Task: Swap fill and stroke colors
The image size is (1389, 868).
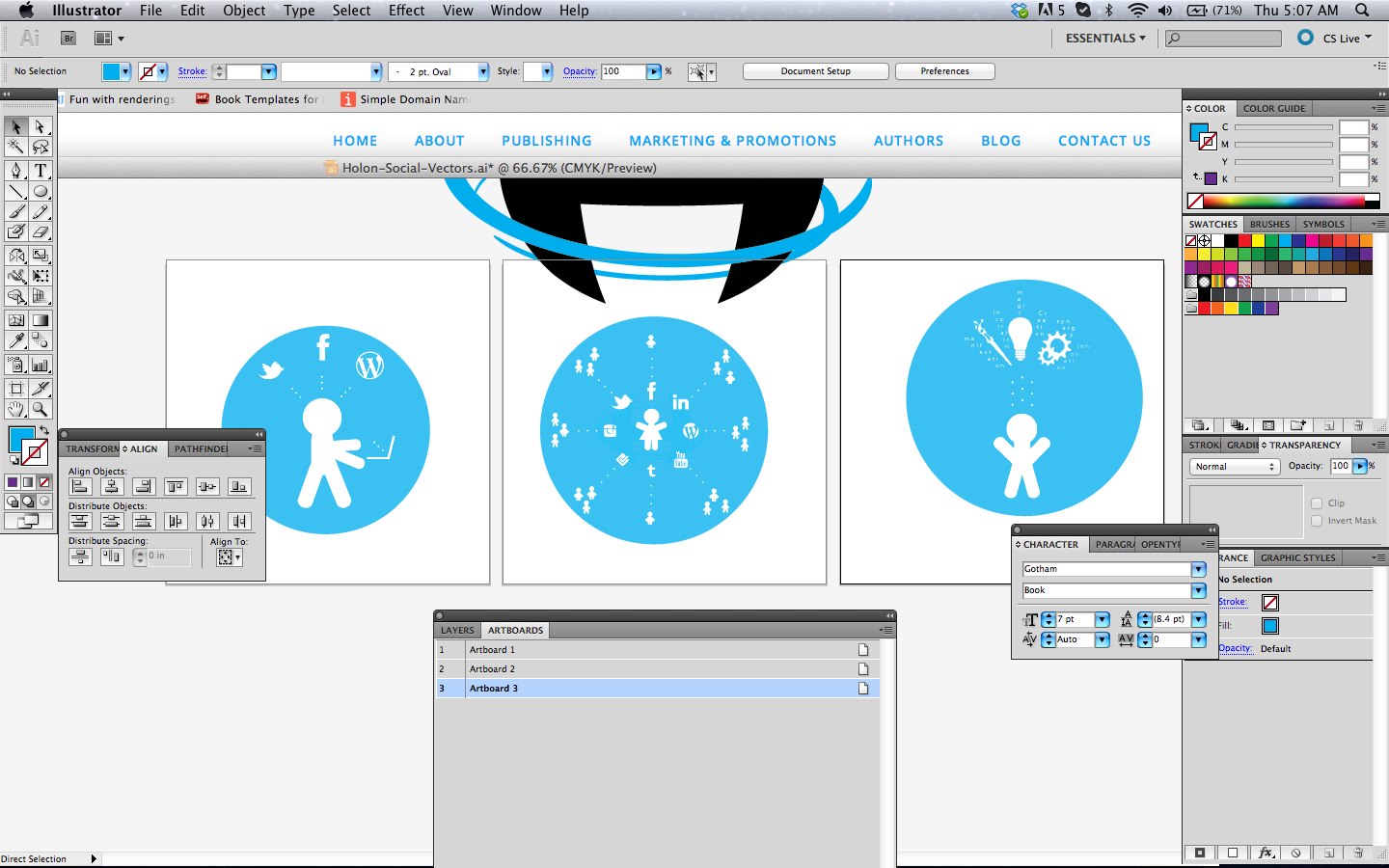Action: [43, 430]
